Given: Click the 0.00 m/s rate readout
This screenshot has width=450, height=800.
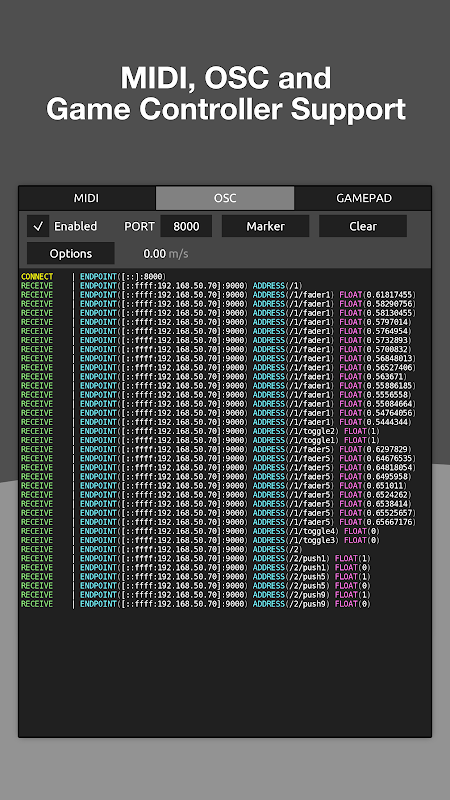Looking at the screenshot, I should tap(166, 254).
